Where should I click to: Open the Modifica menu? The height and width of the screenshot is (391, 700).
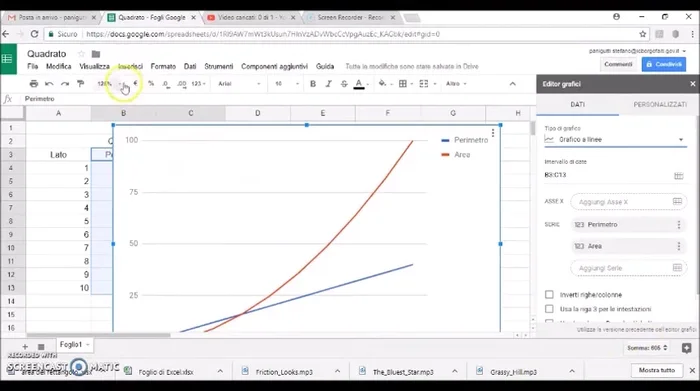click(58, 67)
